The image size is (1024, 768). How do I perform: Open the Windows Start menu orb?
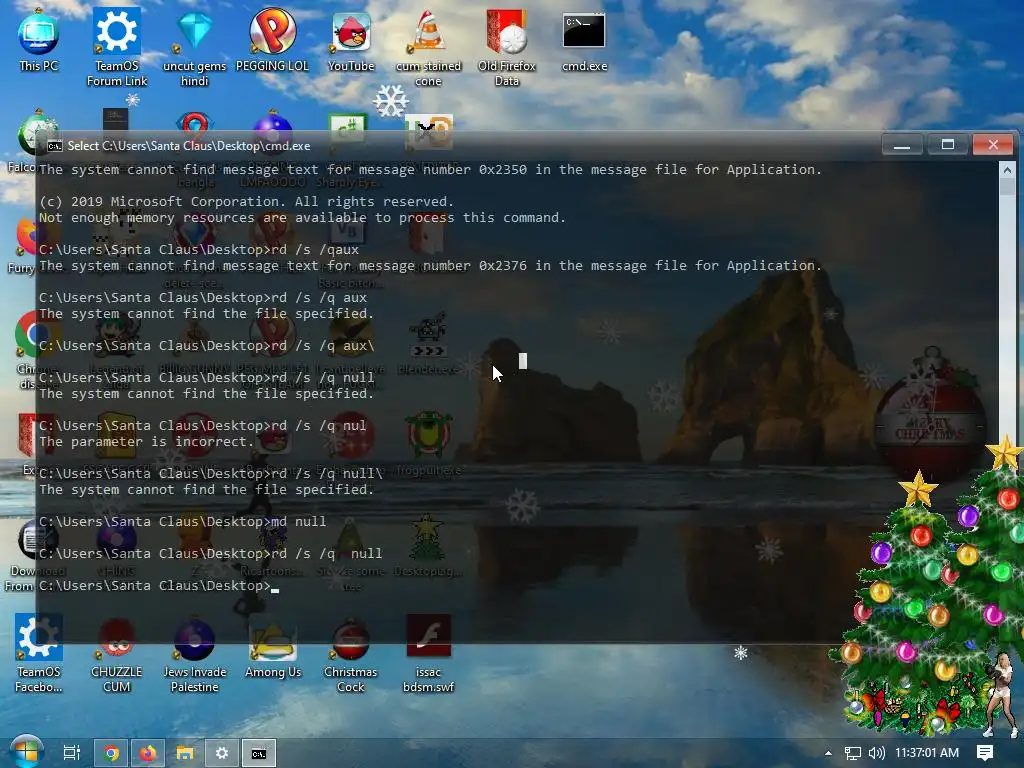[x=26, y=752]
